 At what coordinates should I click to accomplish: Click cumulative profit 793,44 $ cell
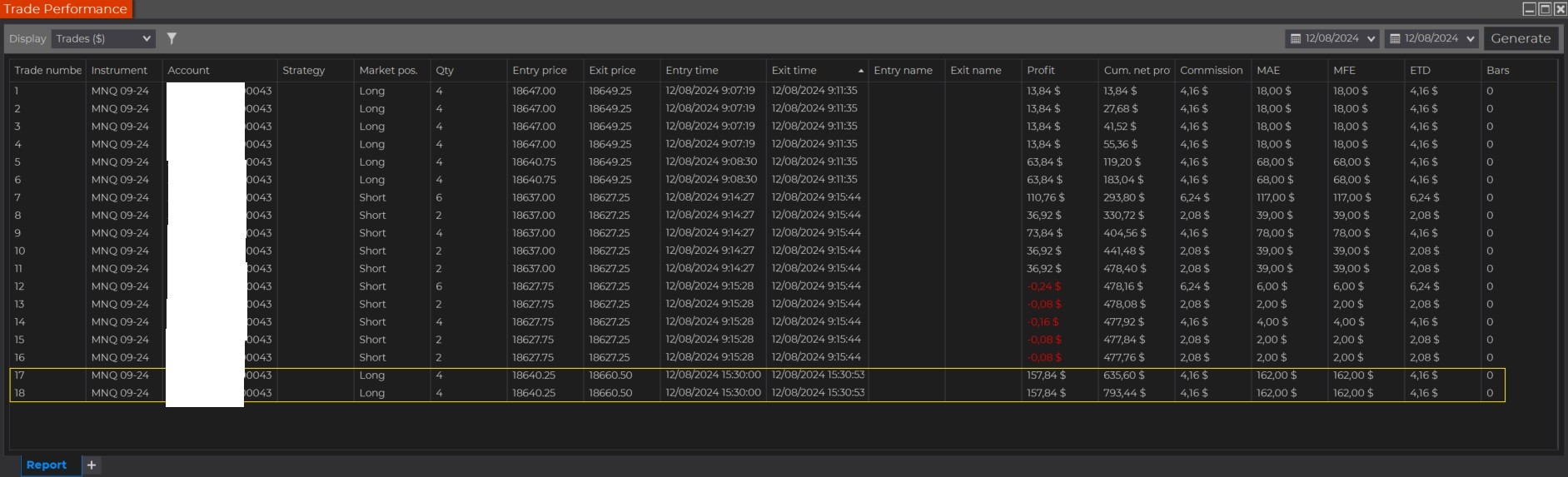pos(1123,393)
